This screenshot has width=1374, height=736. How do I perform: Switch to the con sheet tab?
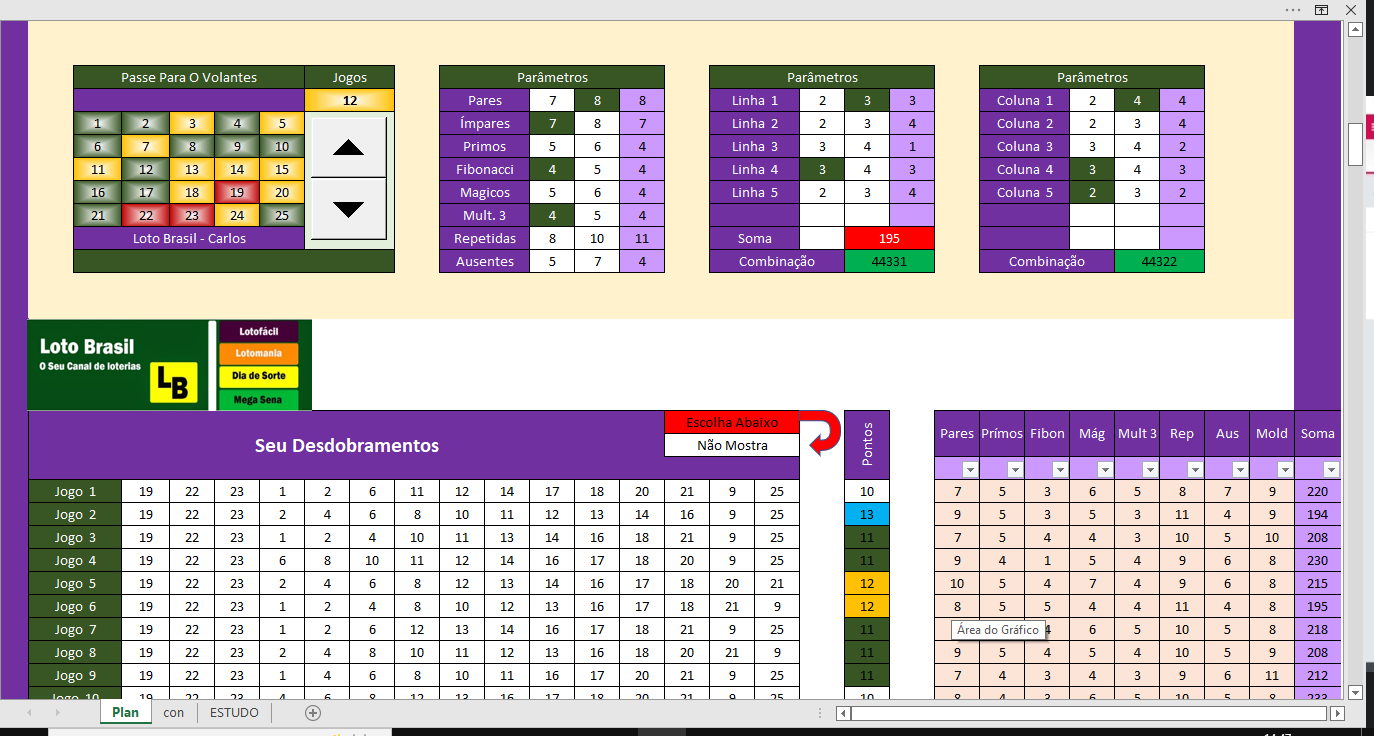(x=174, y=713)
